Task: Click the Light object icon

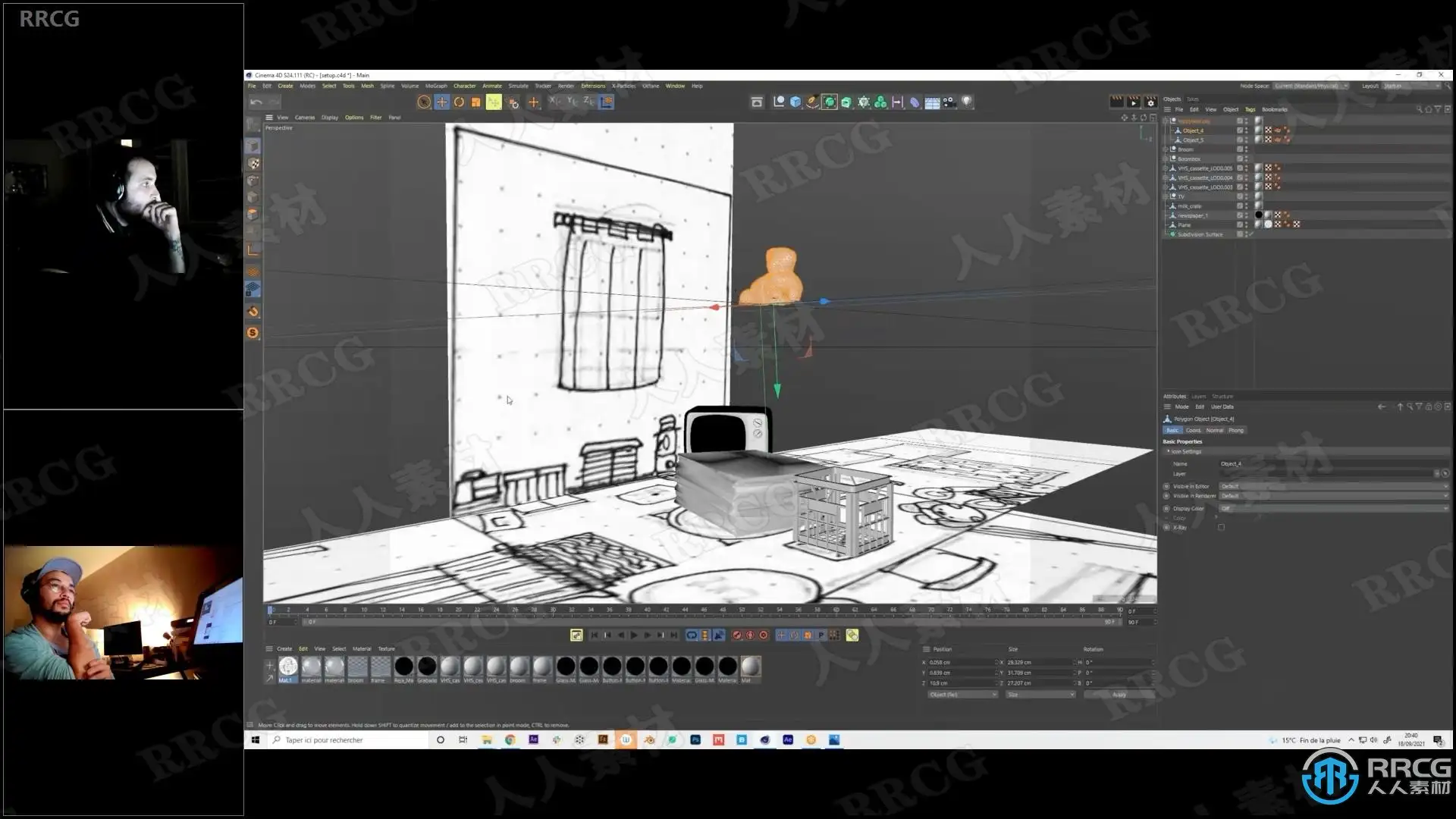Action: (967, 102)
